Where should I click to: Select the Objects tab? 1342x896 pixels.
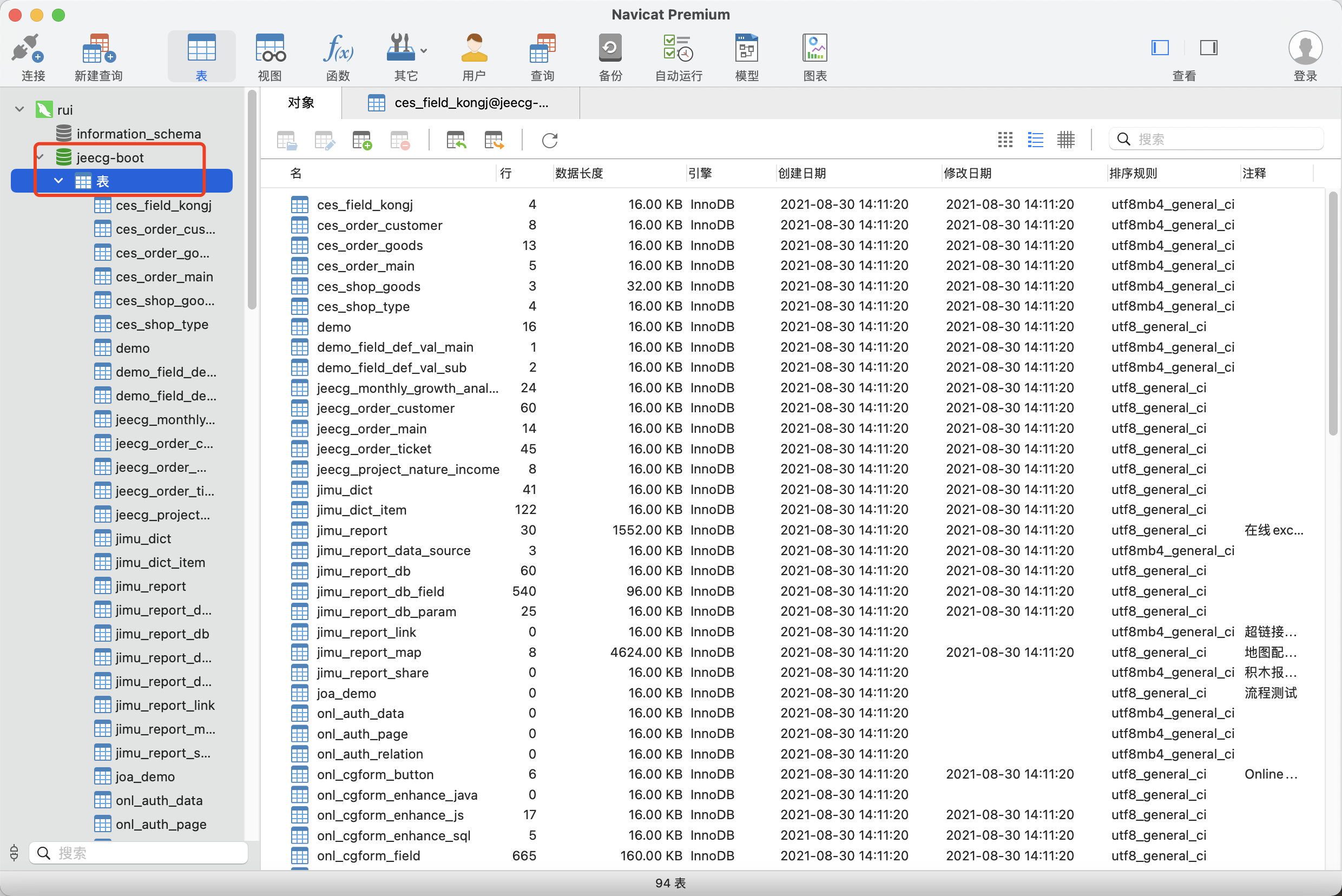pyautogui.click(x=301, y=103)
